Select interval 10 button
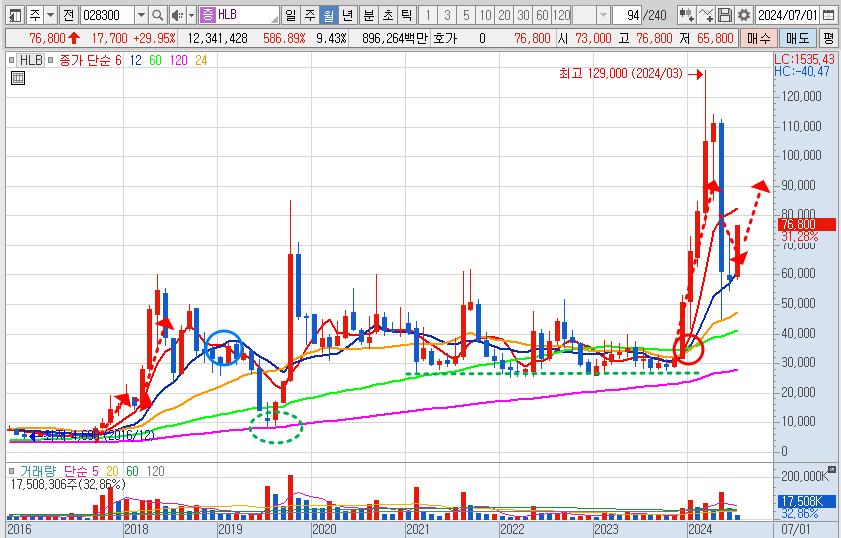 (x=485, y=15)
